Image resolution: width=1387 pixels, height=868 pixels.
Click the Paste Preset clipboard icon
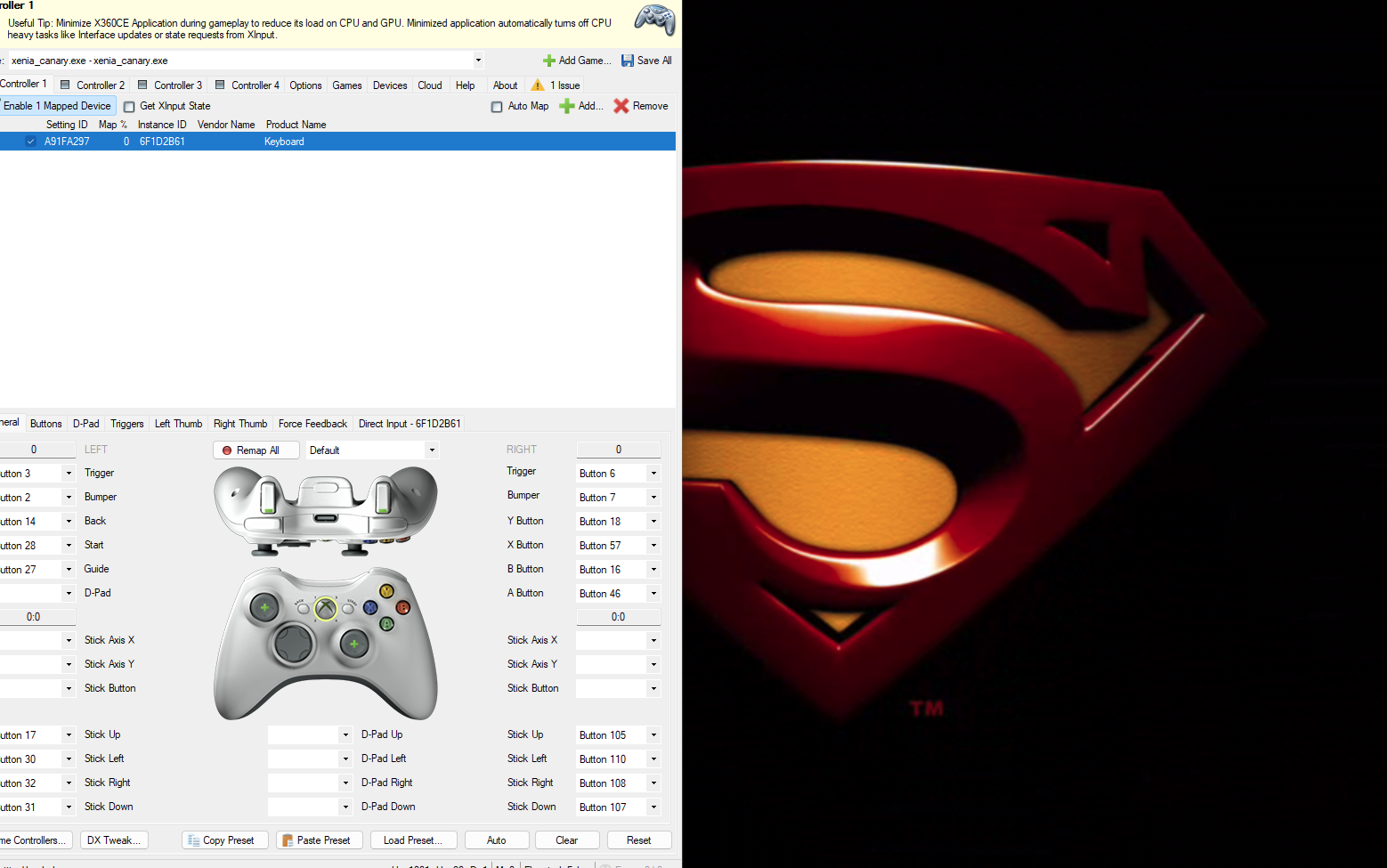click(x=288, y=840)
